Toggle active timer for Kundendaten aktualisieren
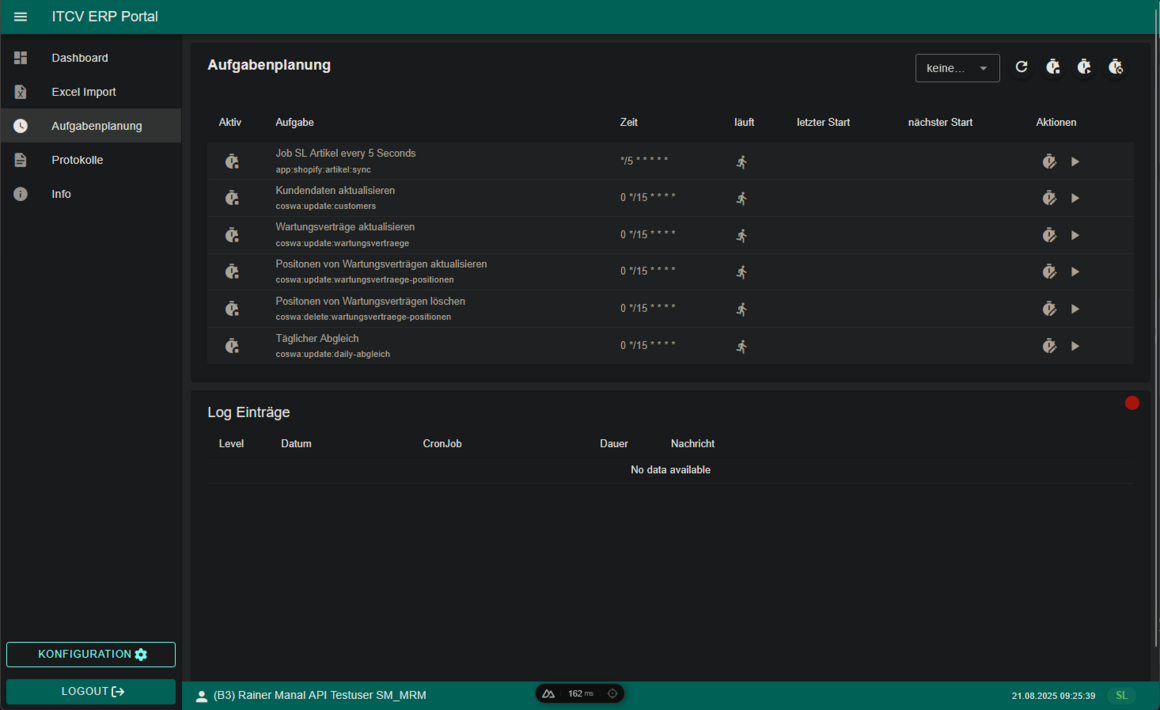Image resolution: width=1160 pixels, height=710 pixels. pyautogui.click(x=232, y=198)
